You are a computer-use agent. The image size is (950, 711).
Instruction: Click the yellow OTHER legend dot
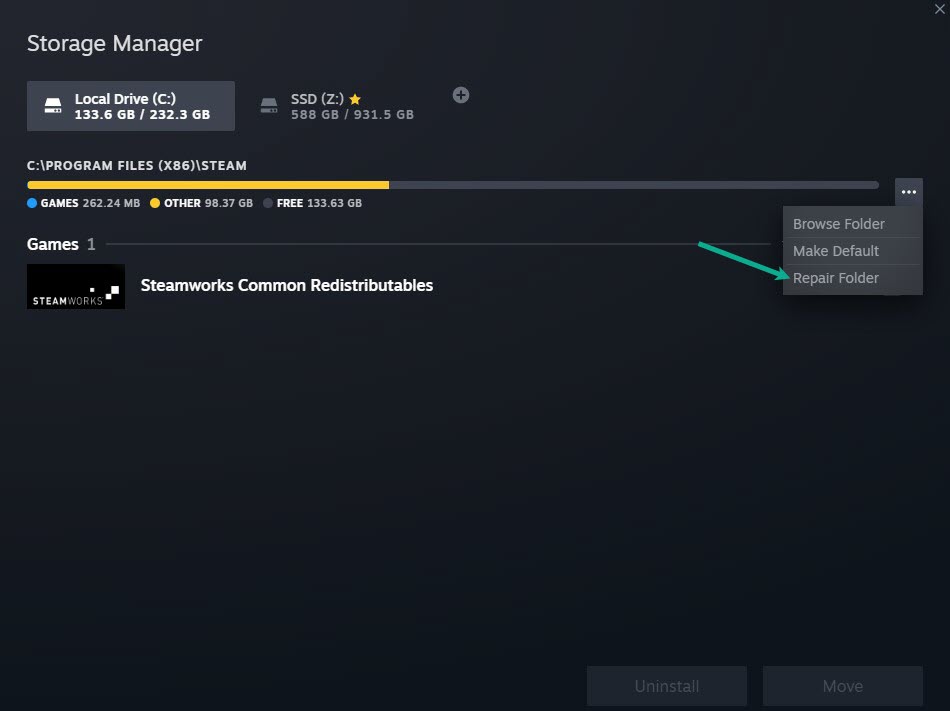[x=155, y=203]
